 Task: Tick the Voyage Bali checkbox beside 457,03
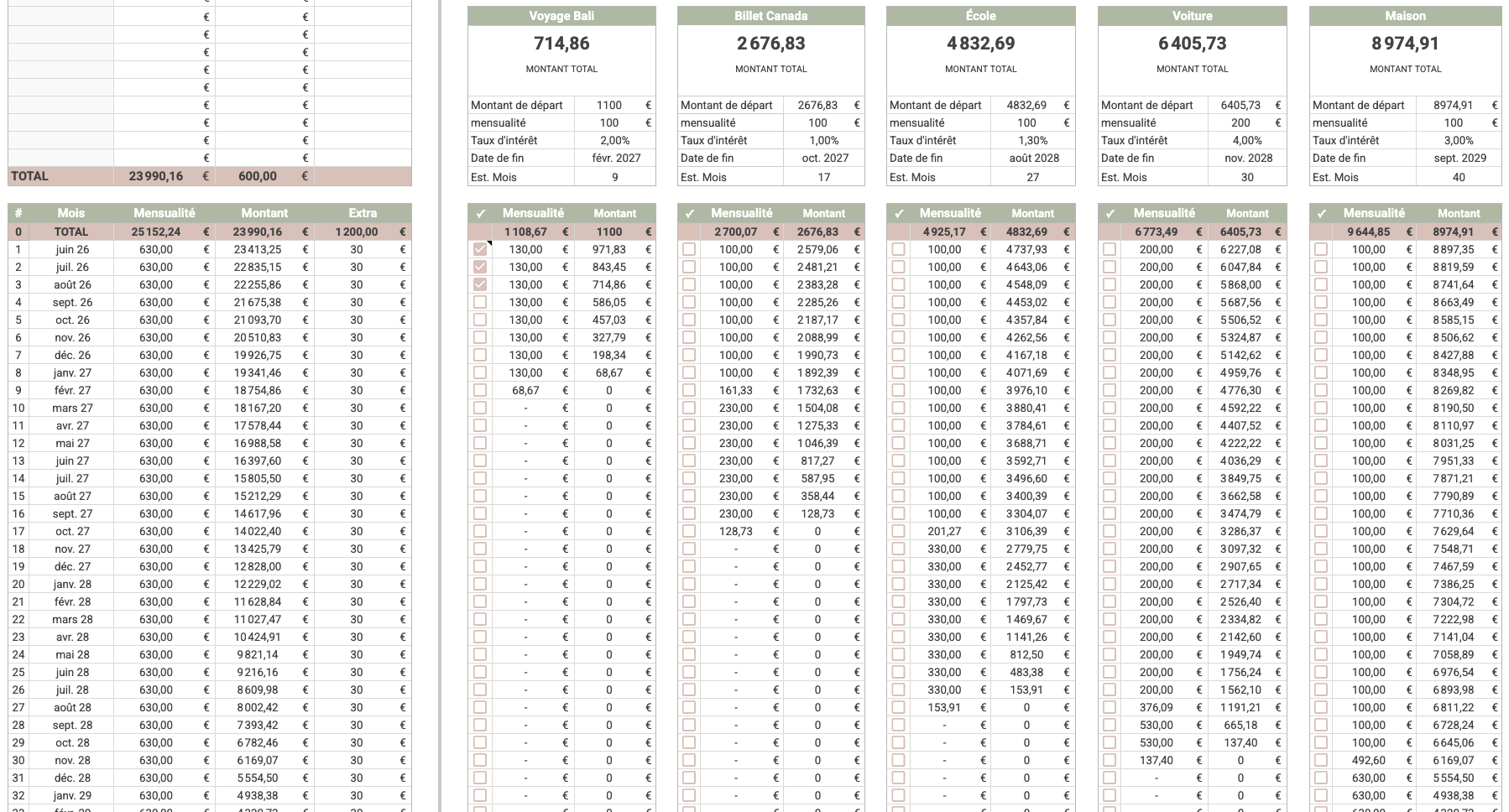coord(480,320)
